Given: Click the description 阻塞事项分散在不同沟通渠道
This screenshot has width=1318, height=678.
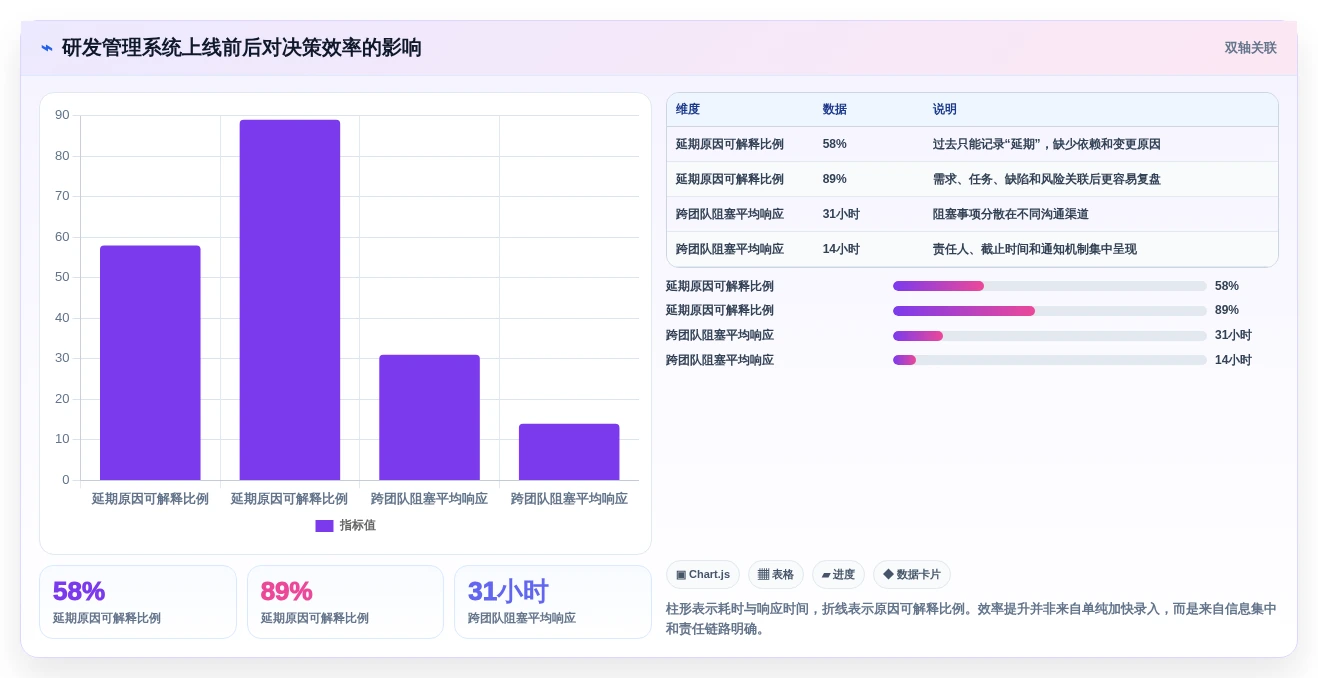Looking at the screenshot, I should (x=1011, y=214).
